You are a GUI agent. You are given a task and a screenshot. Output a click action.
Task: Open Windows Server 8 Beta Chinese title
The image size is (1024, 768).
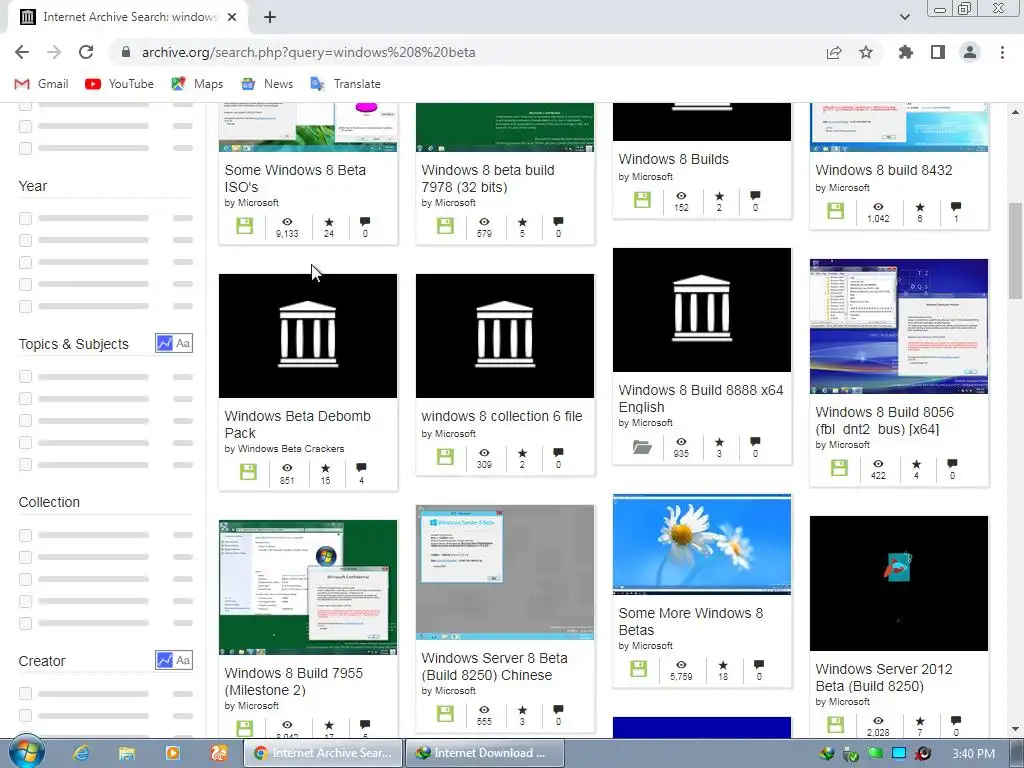(494, 666)
